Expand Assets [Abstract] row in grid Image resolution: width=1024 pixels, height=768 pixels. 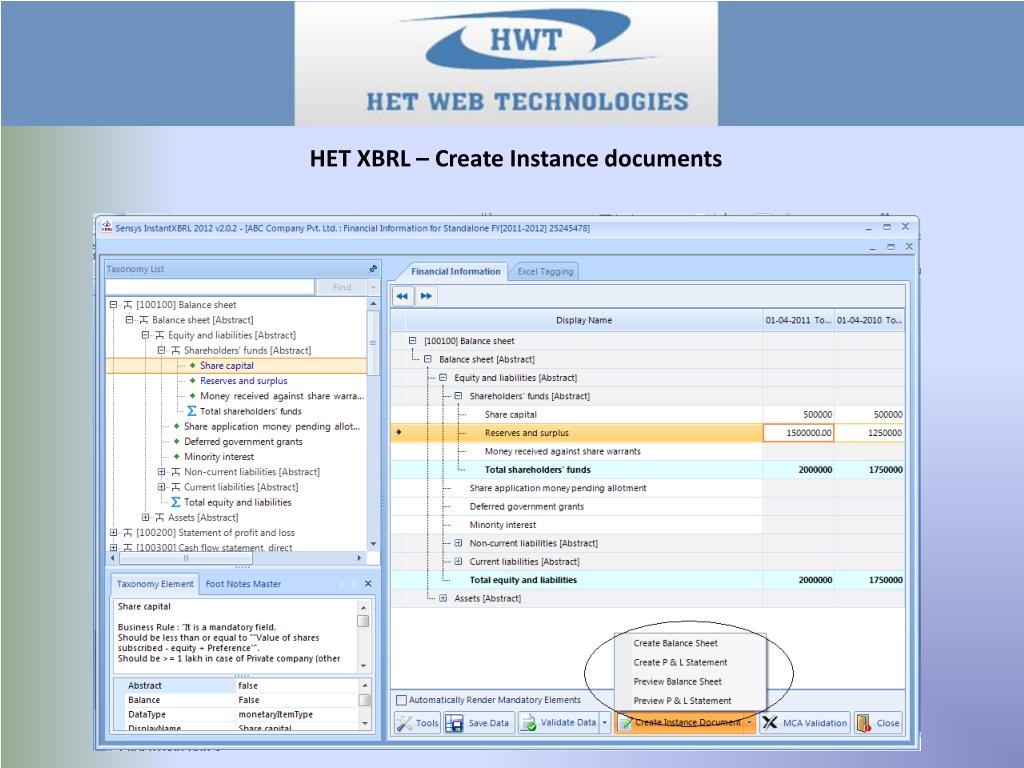coord(443,598)
